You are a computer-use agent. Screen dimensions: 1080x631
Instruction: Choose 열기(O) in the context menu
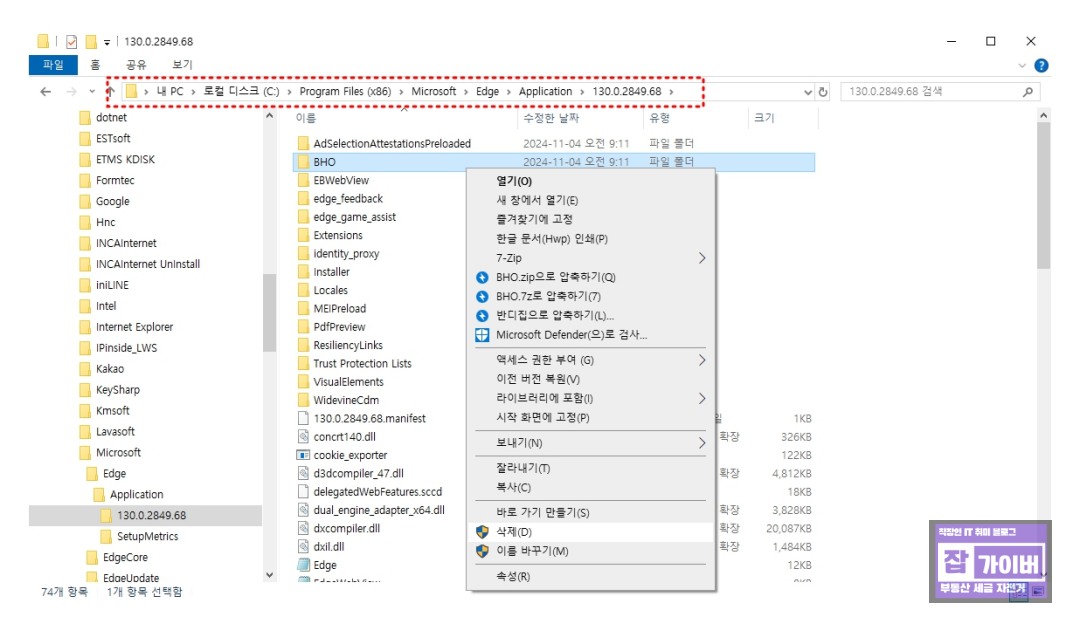tap(591, 181)
